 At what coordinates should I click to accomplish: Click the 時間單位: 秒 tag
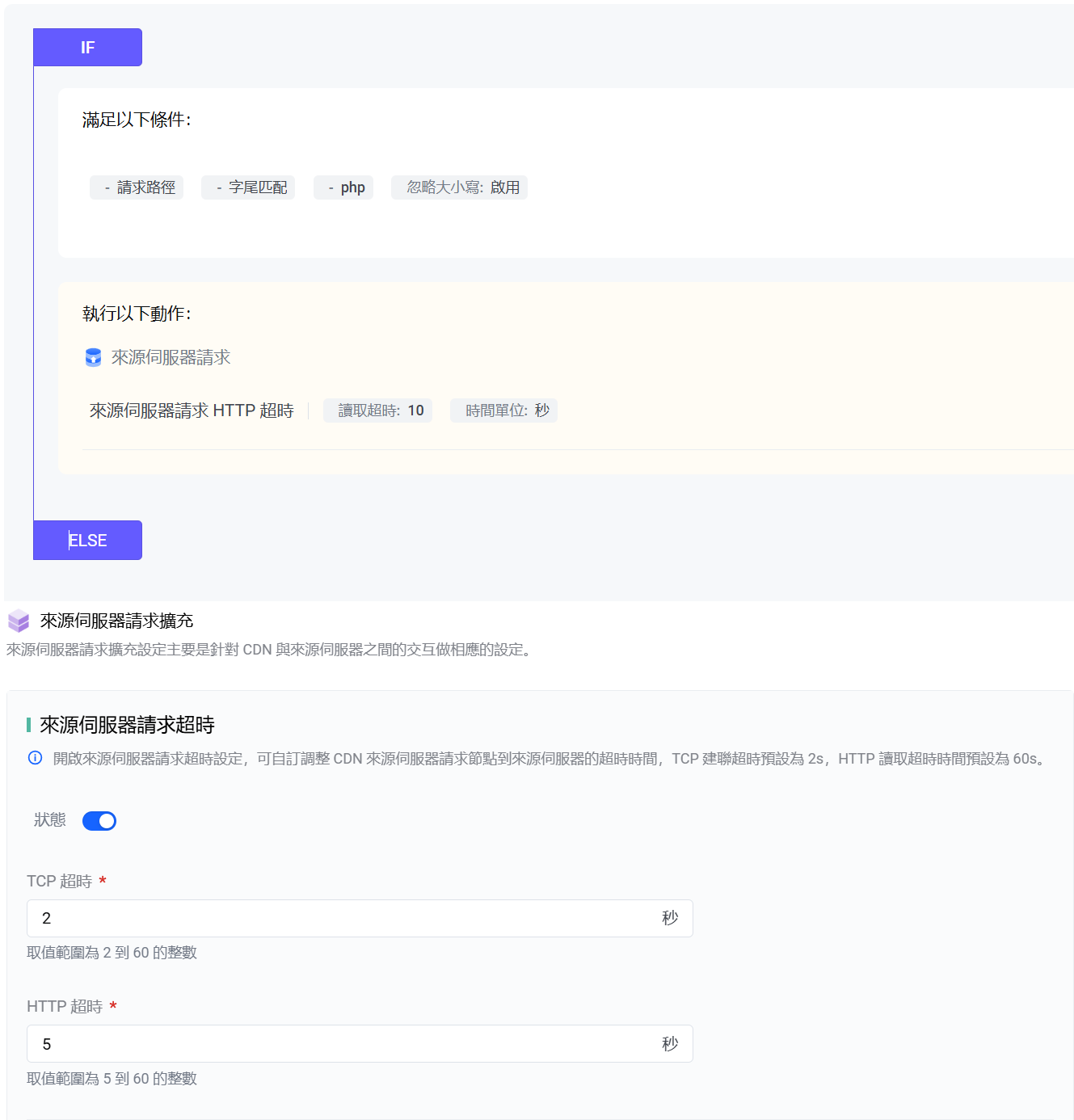click(x=503, y=411)
